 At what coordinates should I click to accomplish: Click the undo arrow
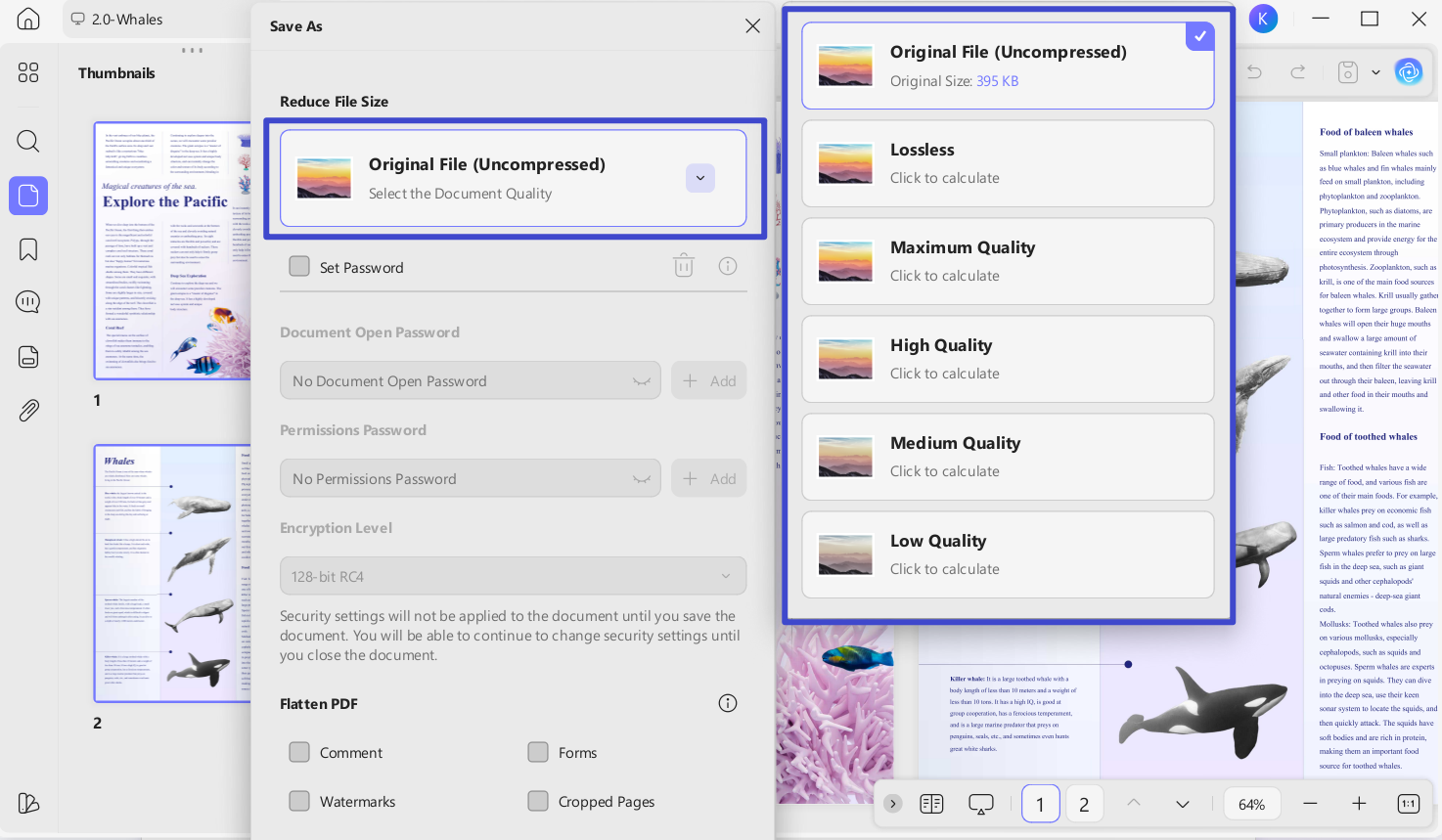click(x=1254, y=72)
